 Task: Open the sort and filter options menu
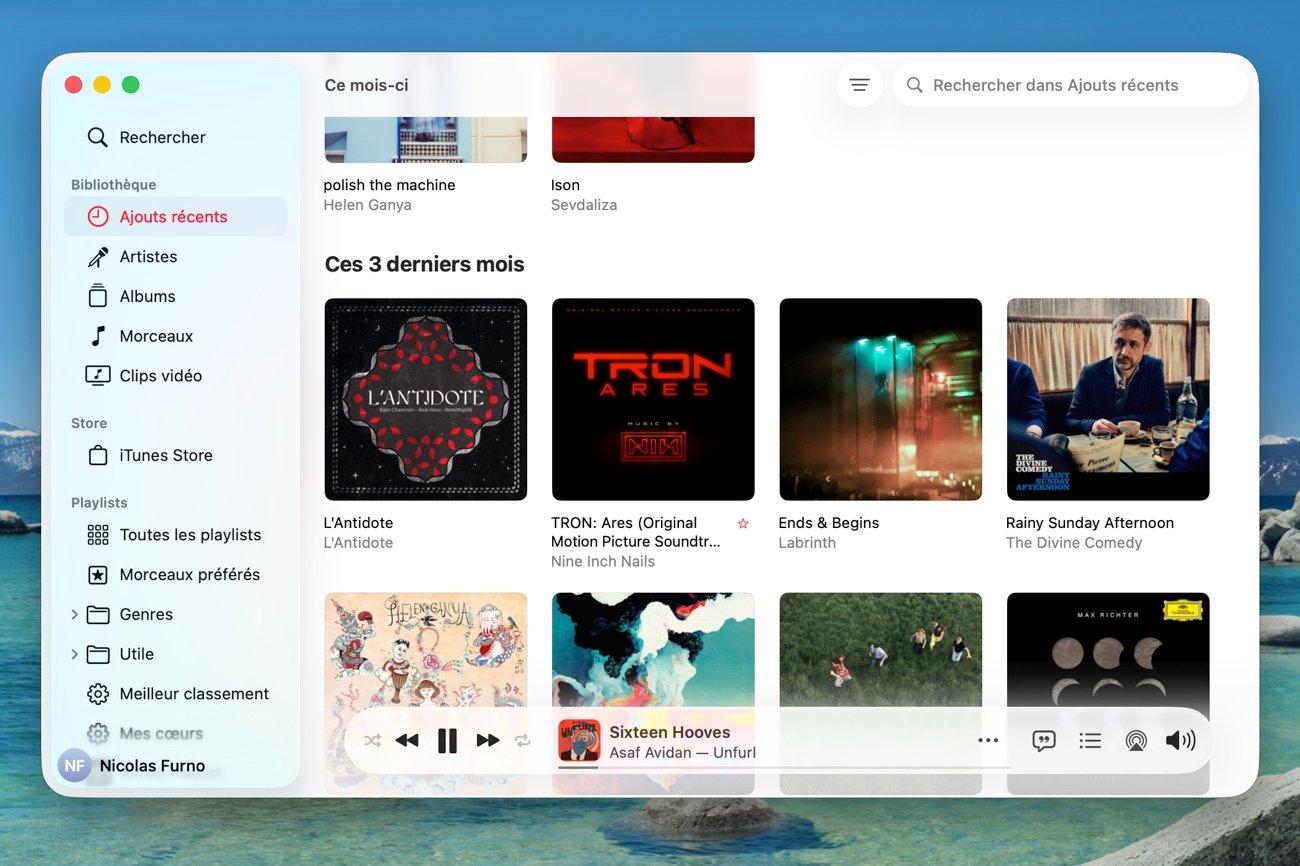pos(859,85)
